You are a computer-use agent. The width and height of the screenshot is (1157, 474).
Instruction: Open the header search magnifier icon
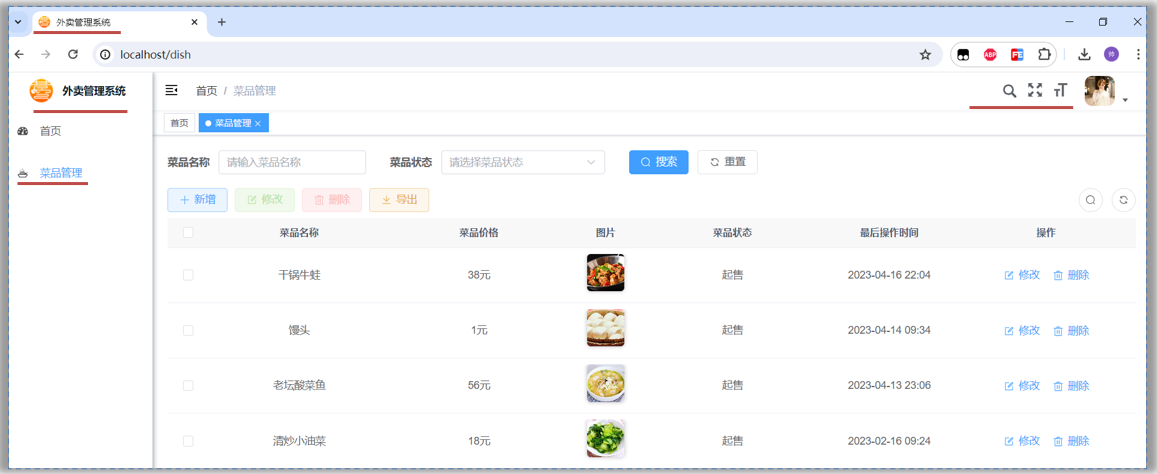(1009, 91)
